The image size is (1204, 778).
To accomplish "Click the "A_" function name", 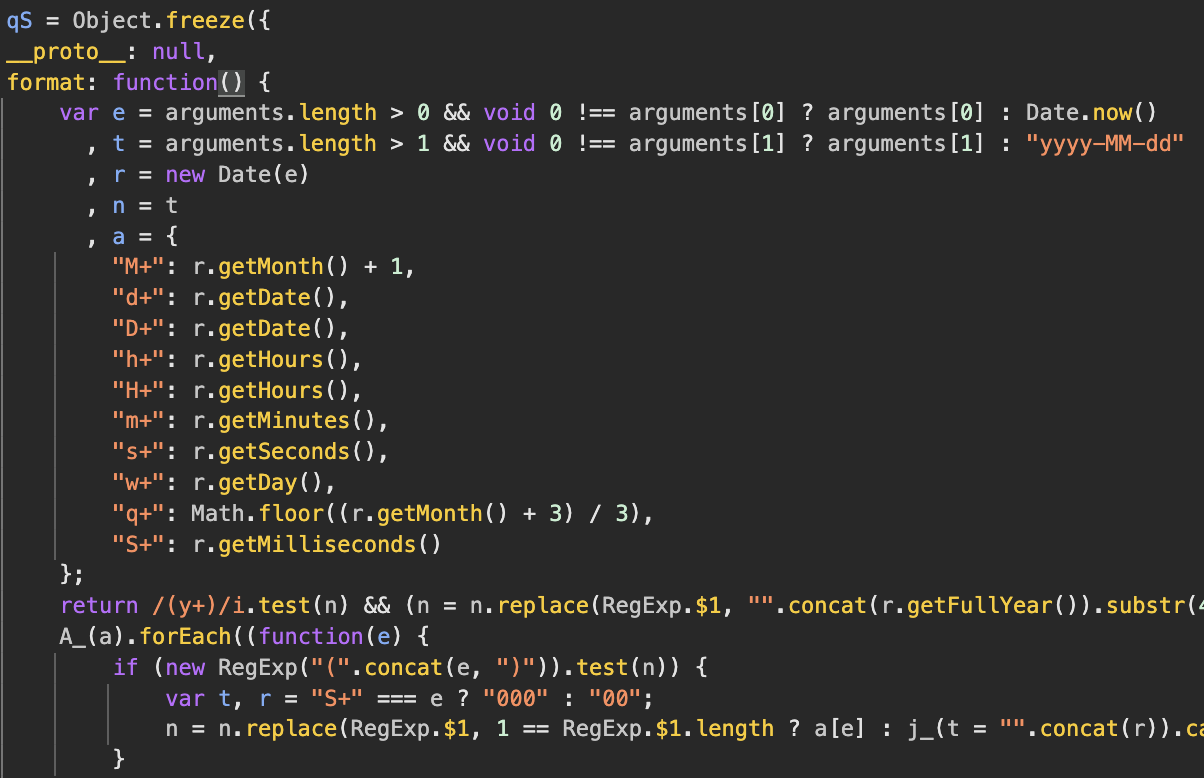I will point(73,638).
